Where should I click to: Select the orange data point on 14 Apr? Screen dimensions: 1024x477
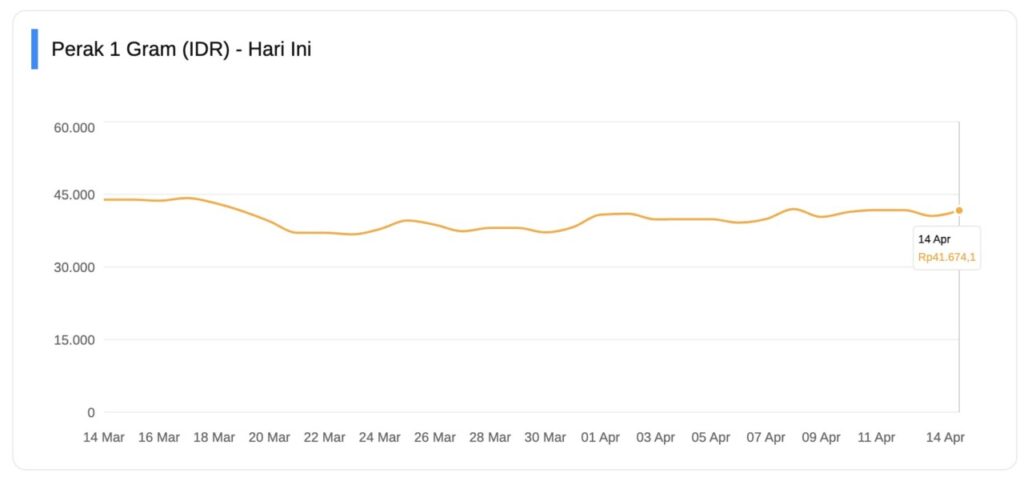point(959,210)
